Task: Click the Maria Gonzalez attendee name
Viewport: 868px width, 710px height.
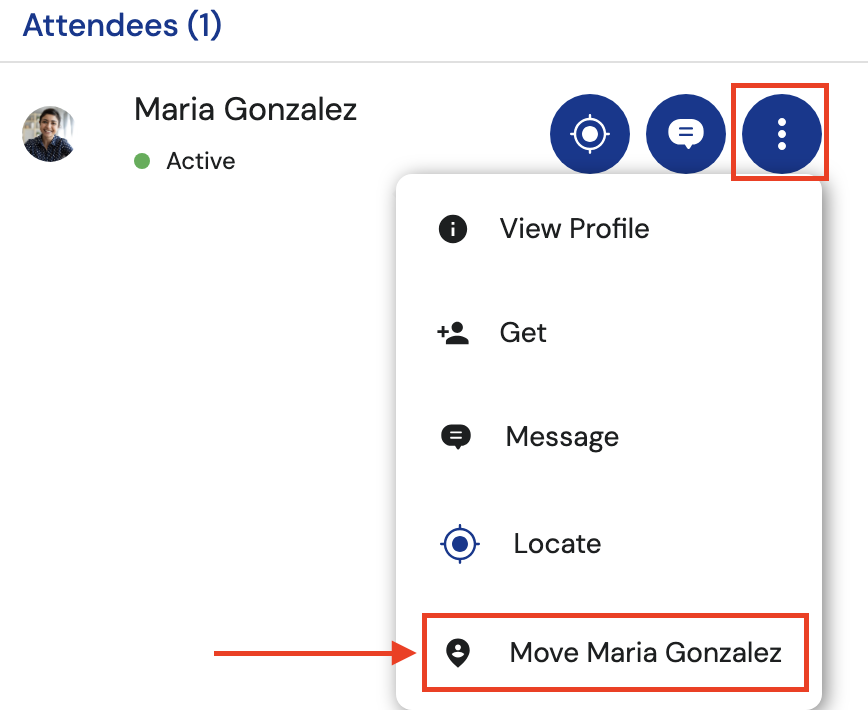Action: click(x=245, y=109)
